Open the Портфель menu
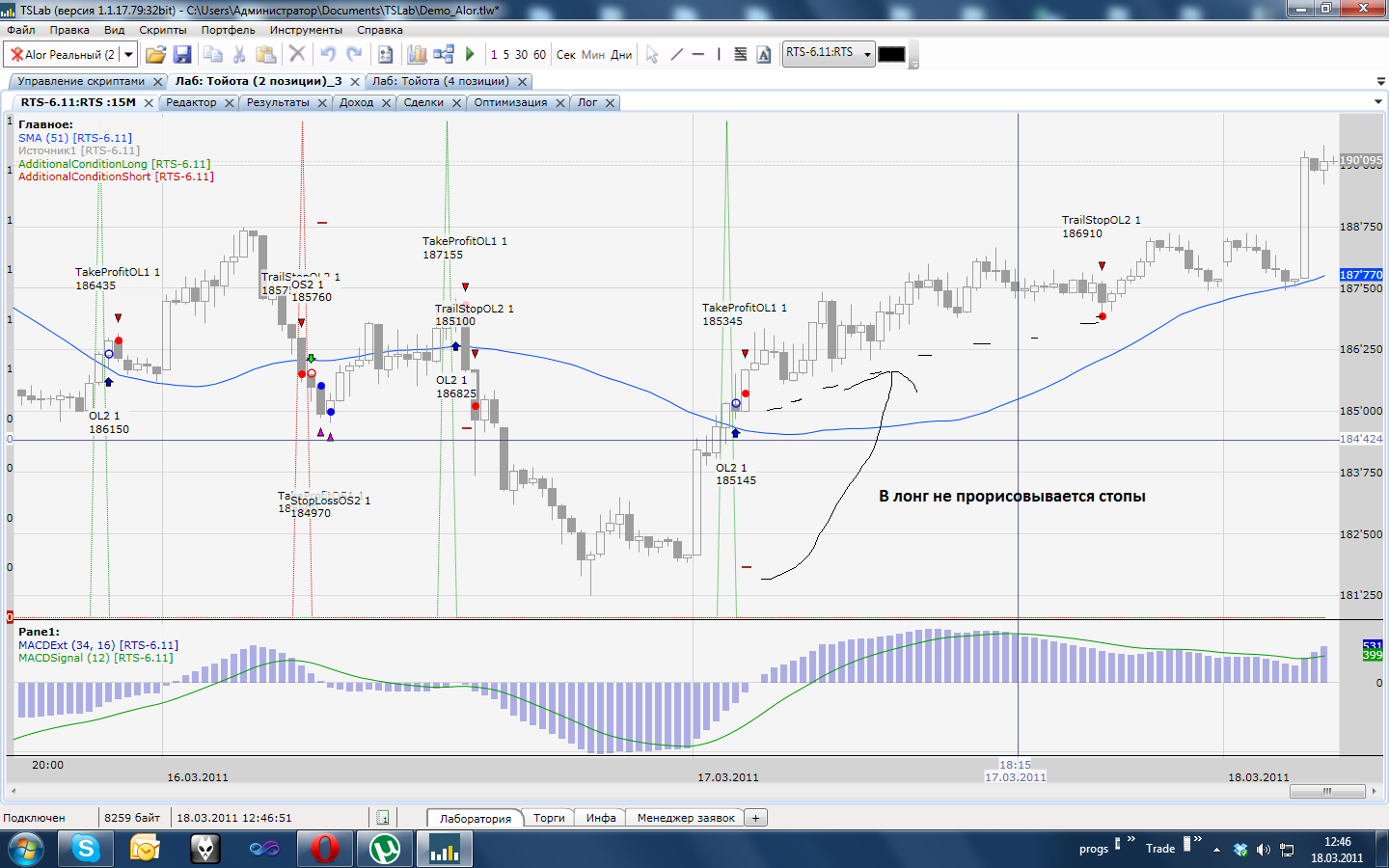This screenshot has width=1389, height=868. pos(229,30)
